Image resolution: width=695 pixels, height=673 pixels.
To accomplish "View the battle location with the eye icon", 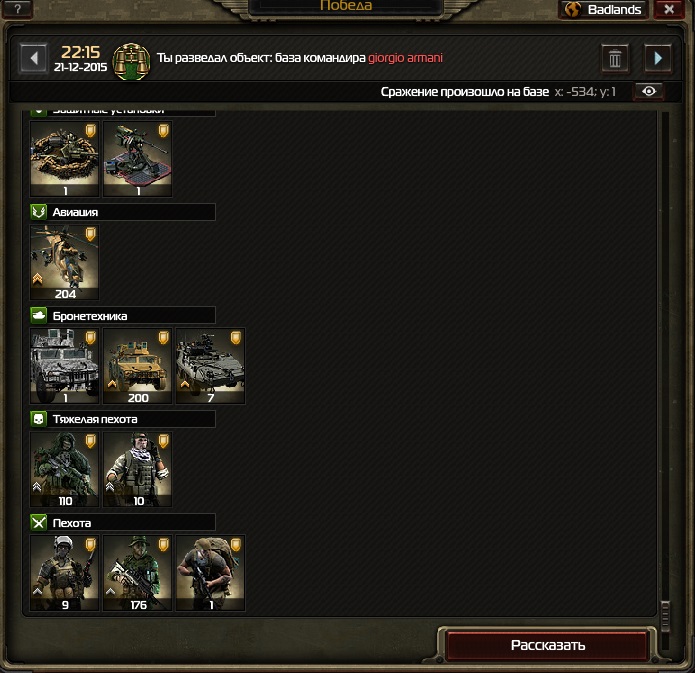I will pyautogui.click(x=649, y=91).
